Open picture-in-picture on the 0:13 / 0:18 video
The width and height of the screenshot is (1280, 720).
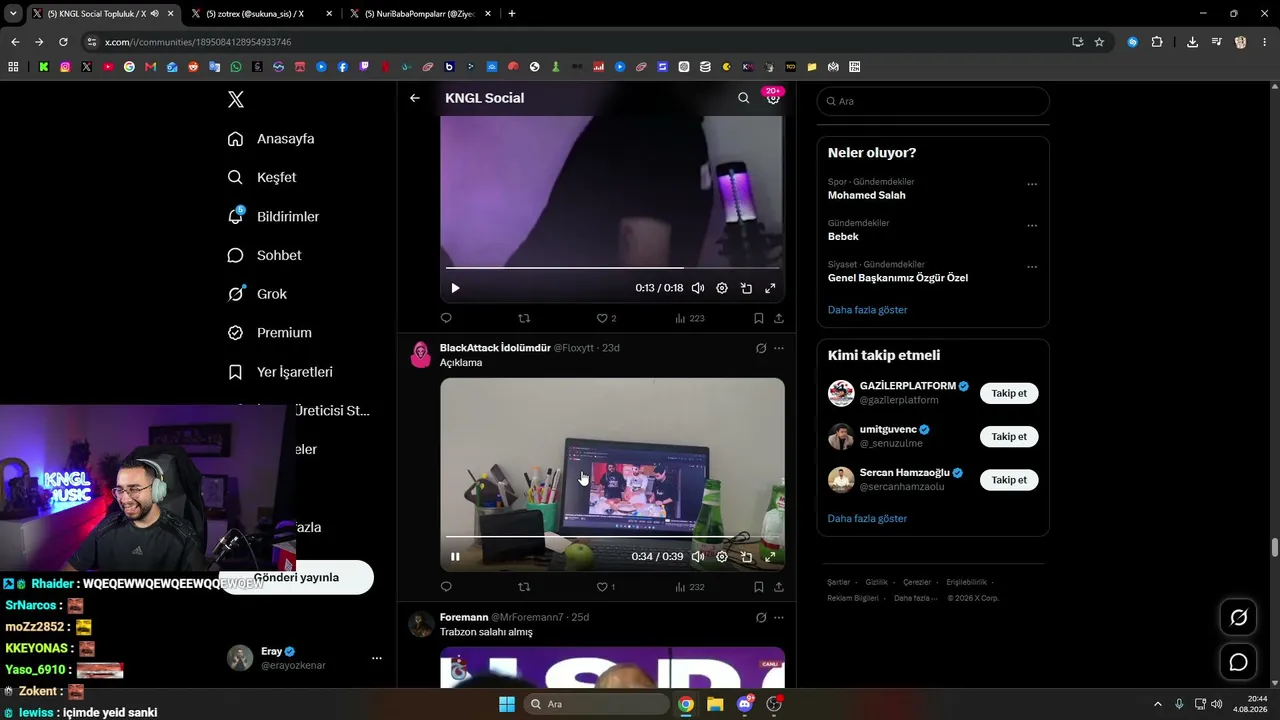(746, 288)
